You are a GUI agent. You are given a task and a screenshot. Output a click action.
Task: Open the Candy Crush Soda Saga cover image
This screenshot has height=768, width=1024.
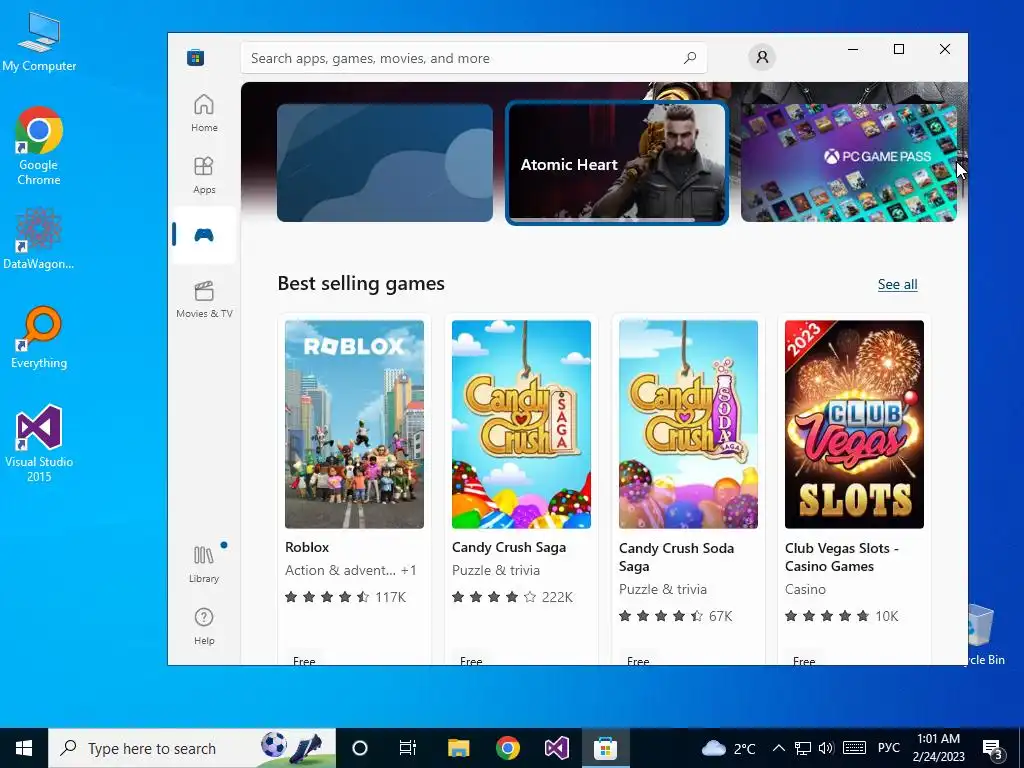(x=688, y=424)
